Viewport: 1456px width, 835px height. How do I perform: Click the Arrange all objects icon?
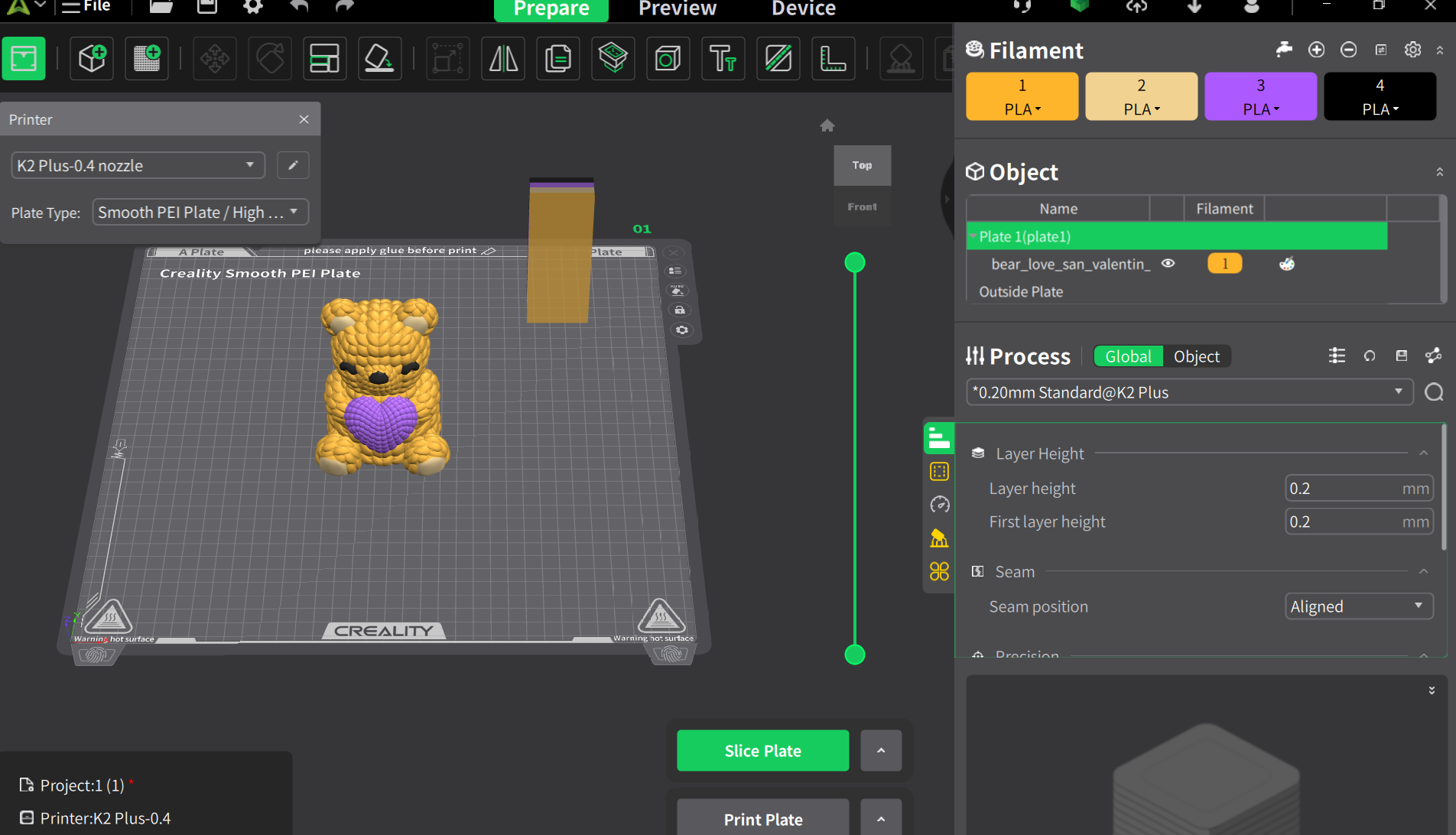tap(324, 59)
